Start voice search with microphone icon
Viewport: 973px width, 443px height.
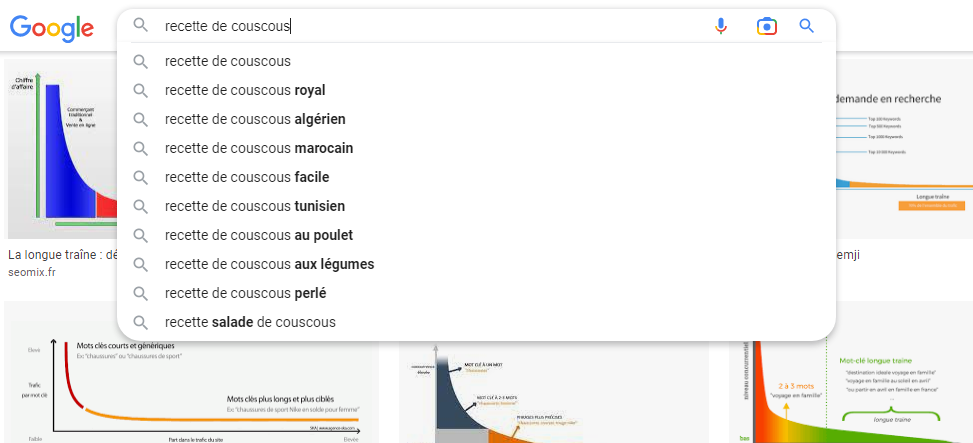coord(720,26)
